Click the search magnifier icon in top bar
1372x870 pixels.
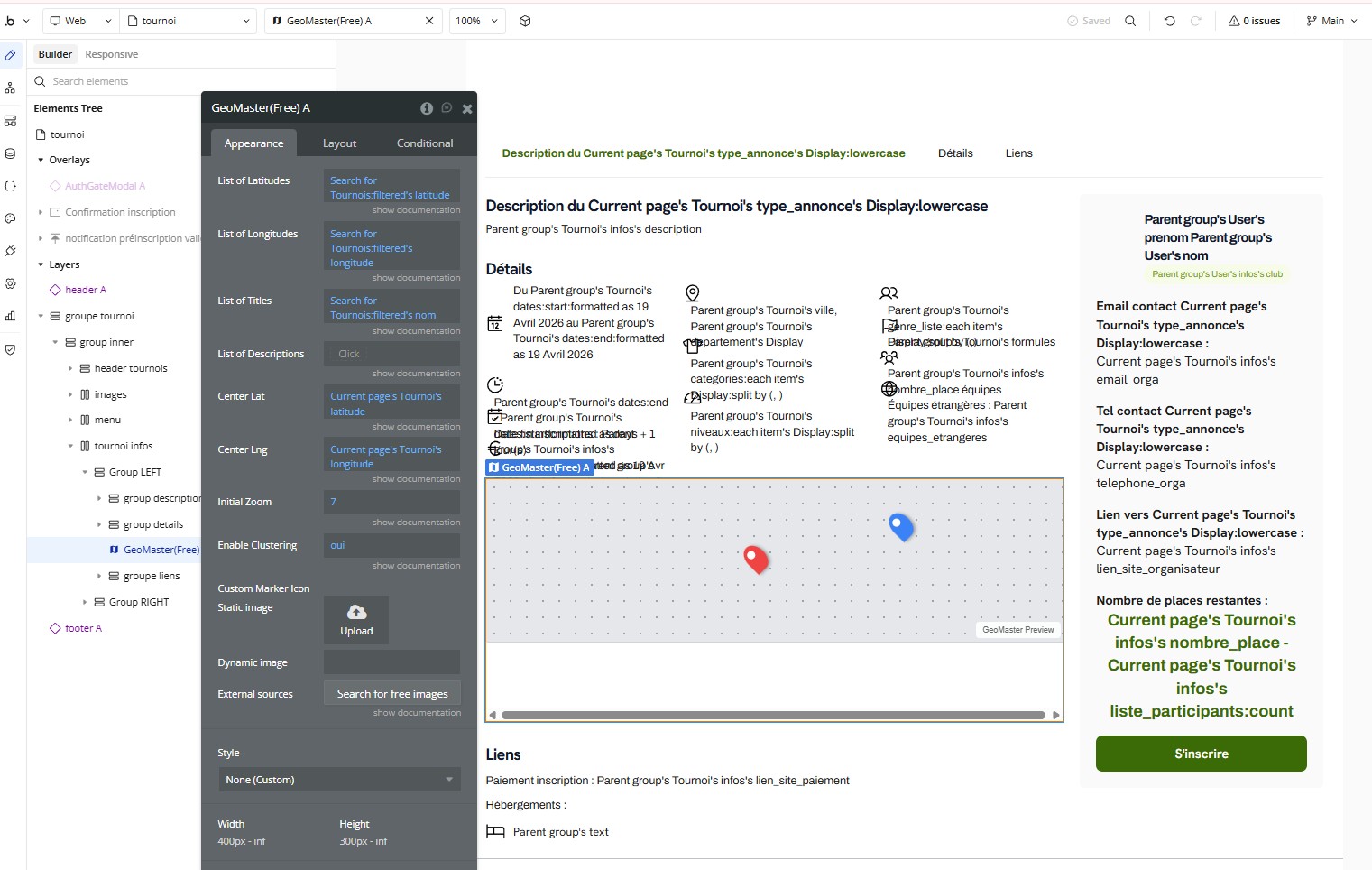[1130, 21]
